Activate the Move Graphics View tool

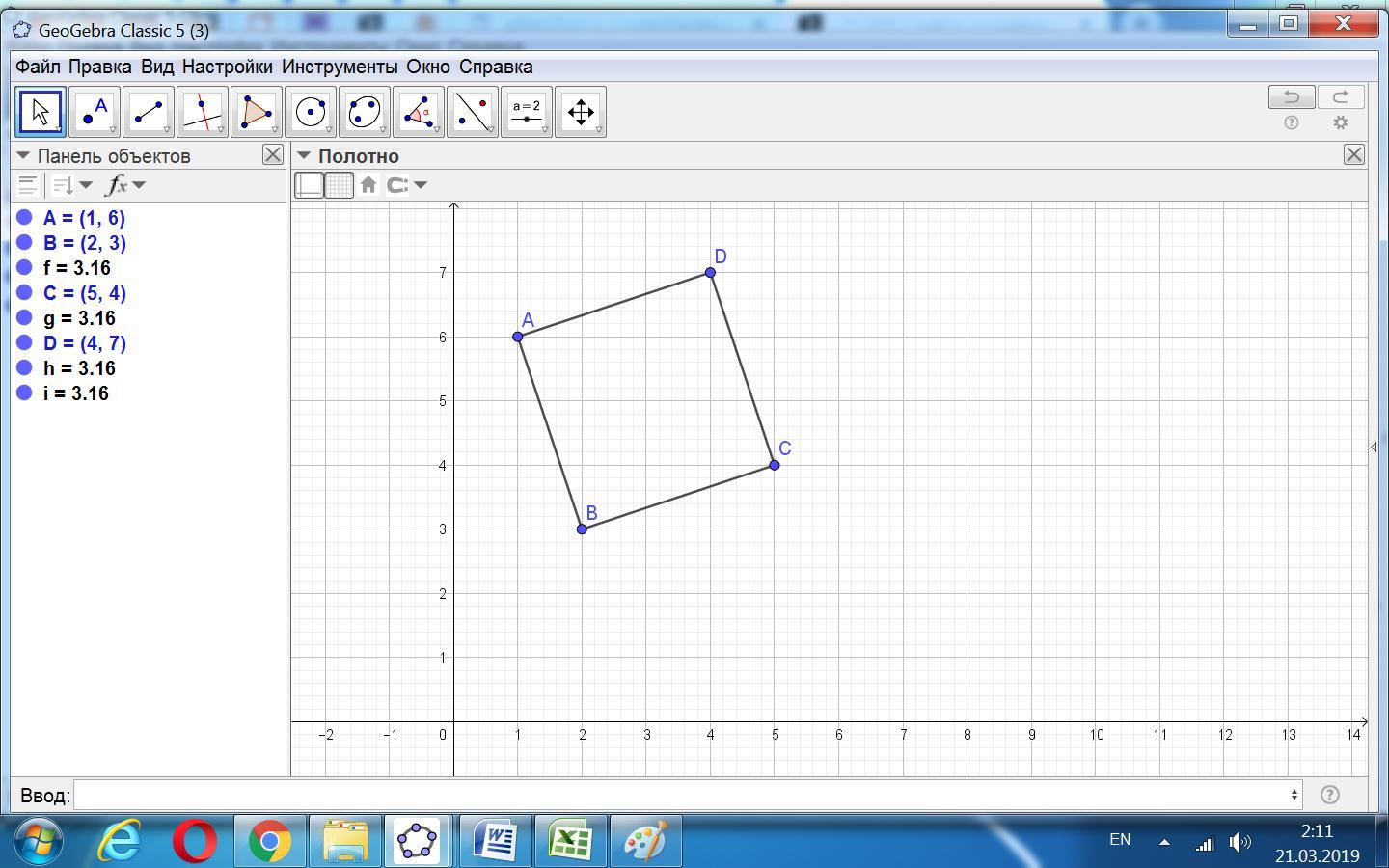pyautogui.click(x=581, y=112)
